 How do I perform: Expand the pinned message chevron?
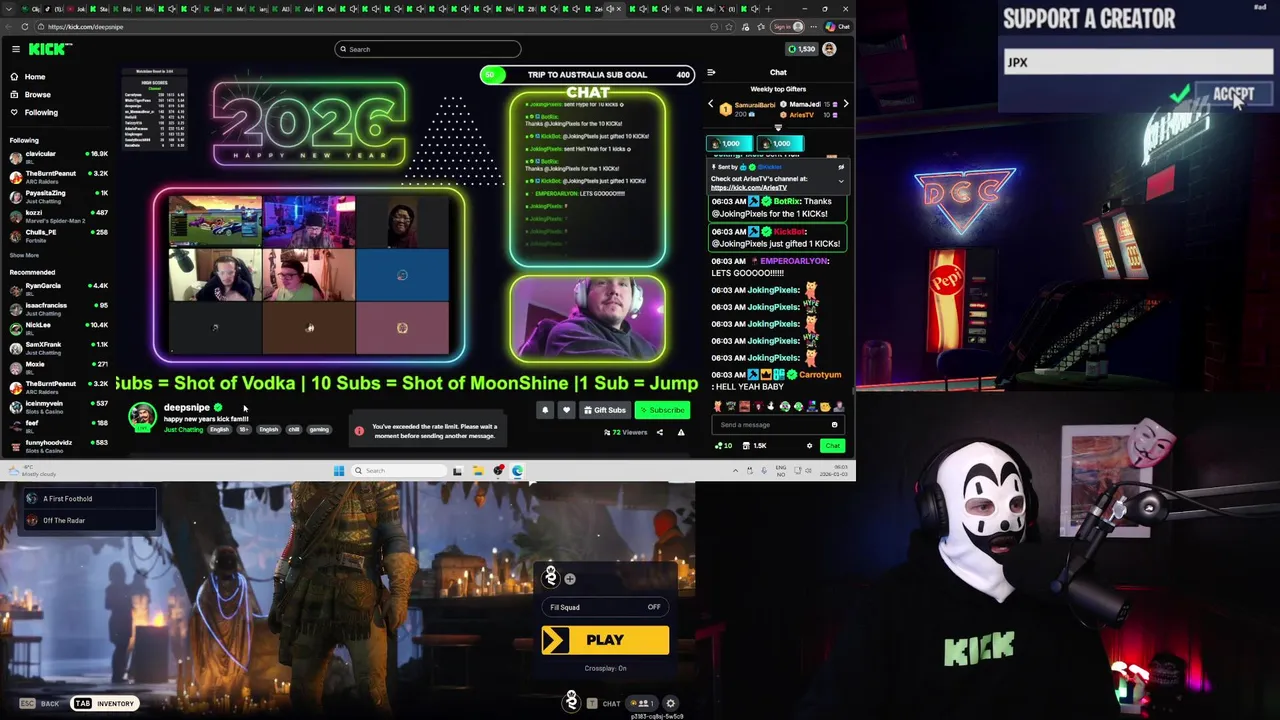tap(841, 182)
